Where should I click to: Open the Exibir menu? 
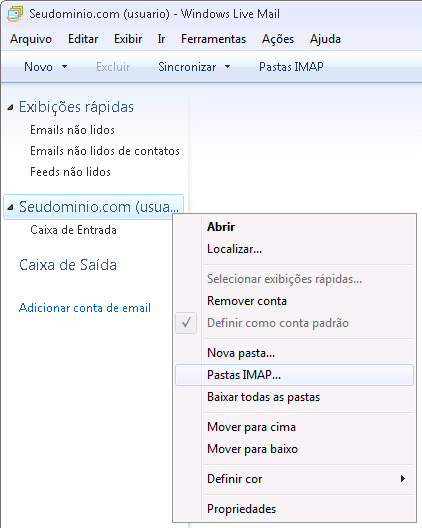(x=128, y=39)
